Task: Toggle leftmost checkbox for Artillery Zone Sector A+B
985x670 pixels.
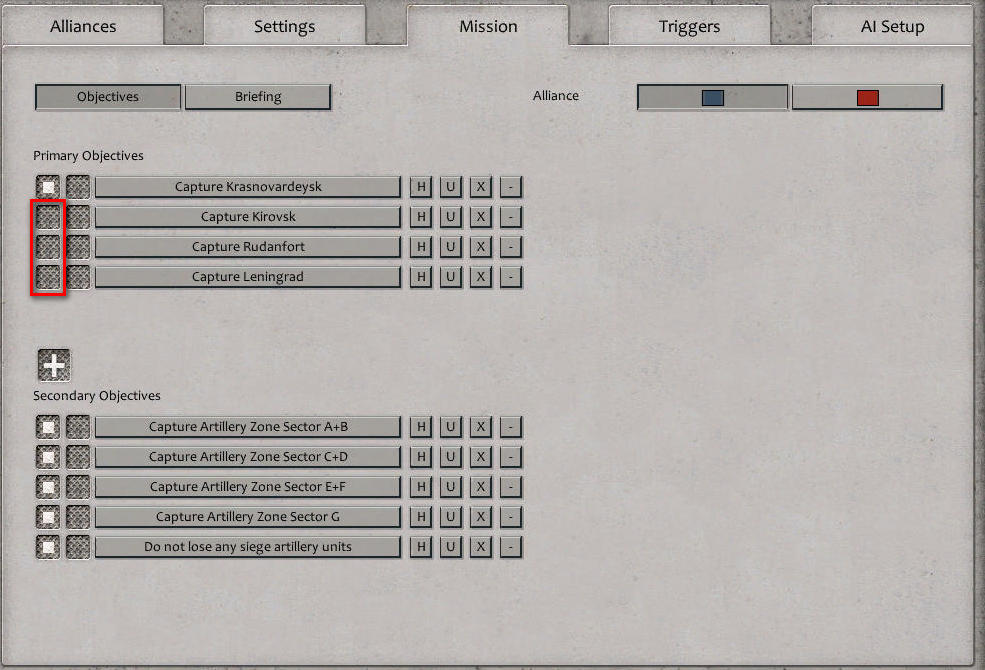Action: [x=48, y=427]
